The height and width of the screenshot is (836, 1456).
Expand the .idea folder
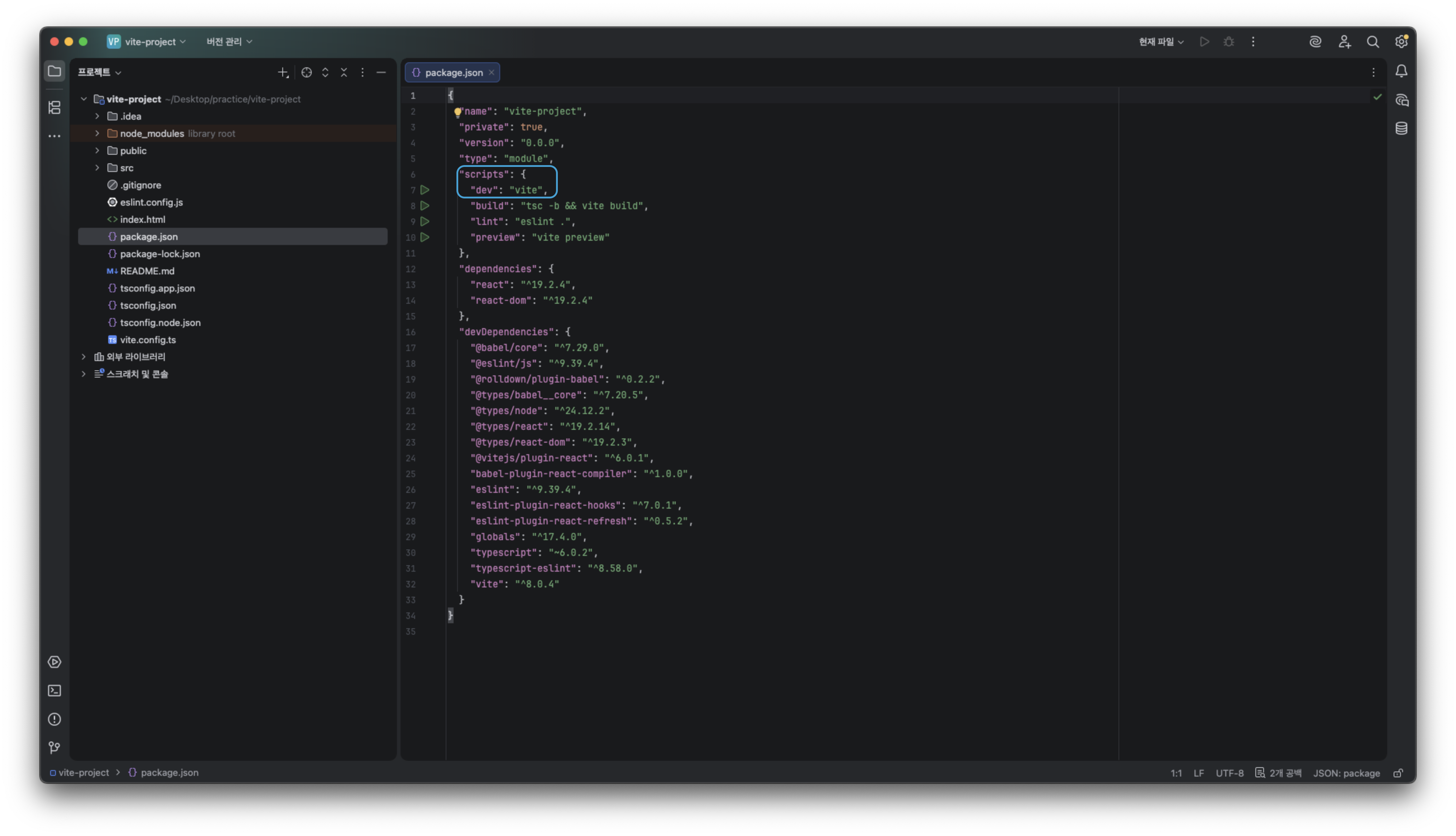coord(97,116)
